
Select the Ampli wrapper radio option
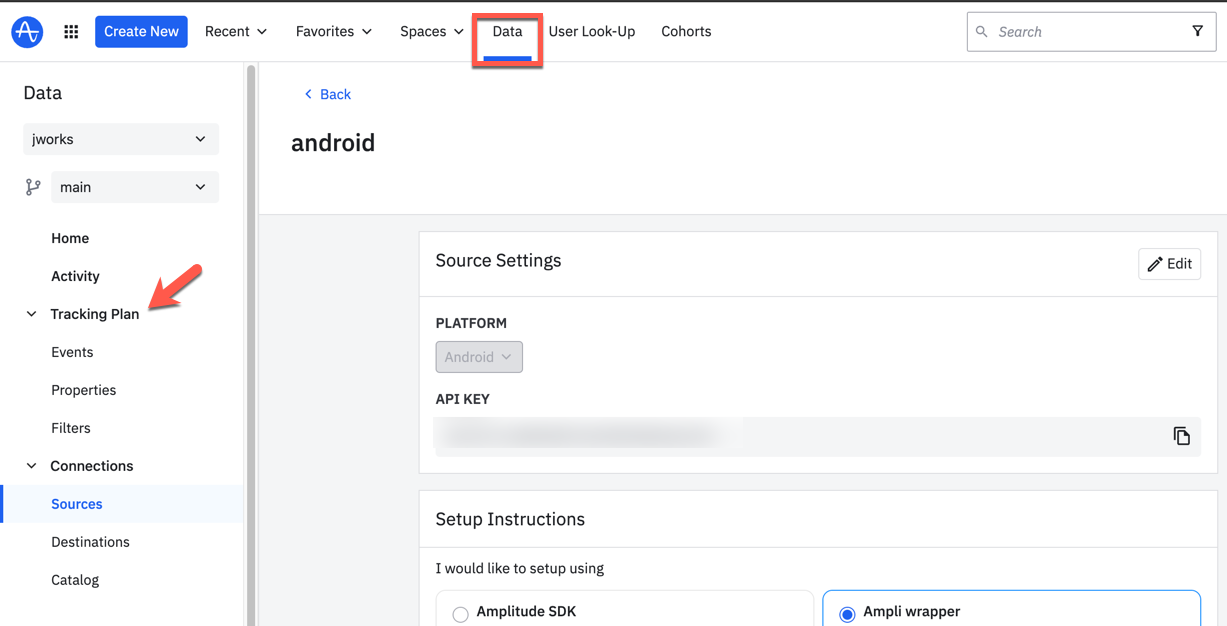coord(847,614)
